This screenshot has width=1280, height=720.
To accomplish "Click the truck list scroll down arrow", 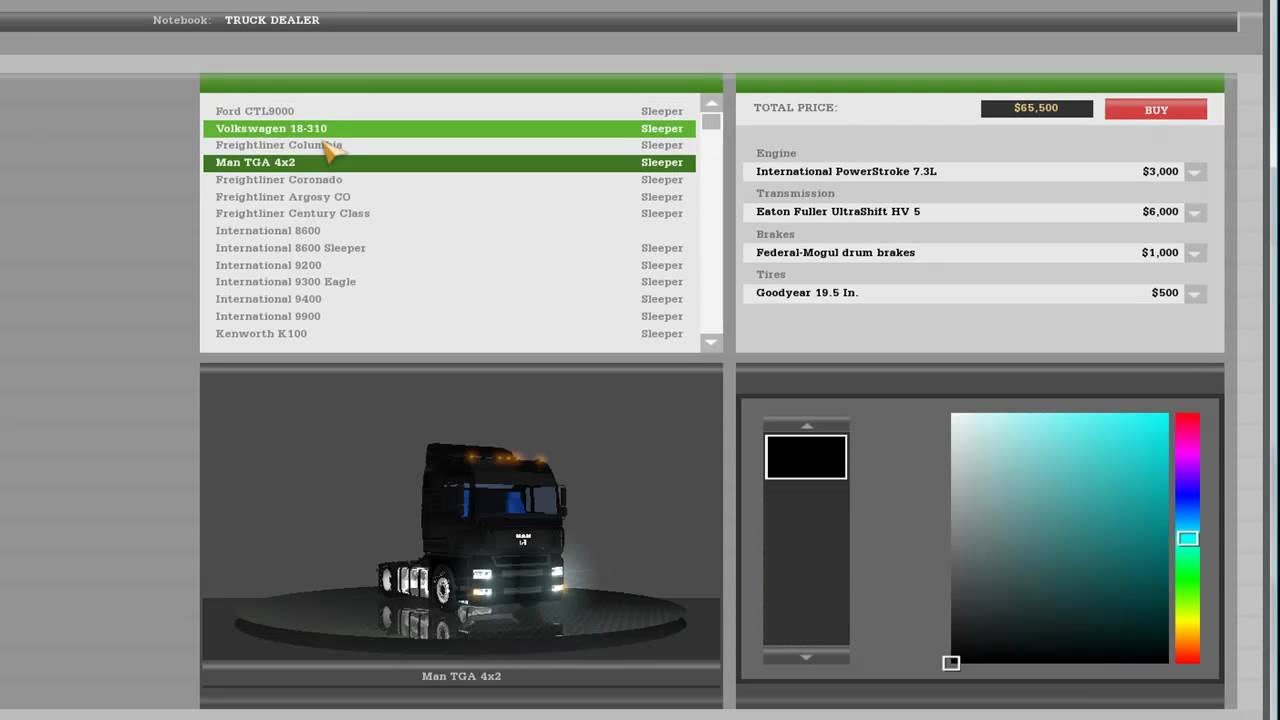I will [x=711, y=342].
